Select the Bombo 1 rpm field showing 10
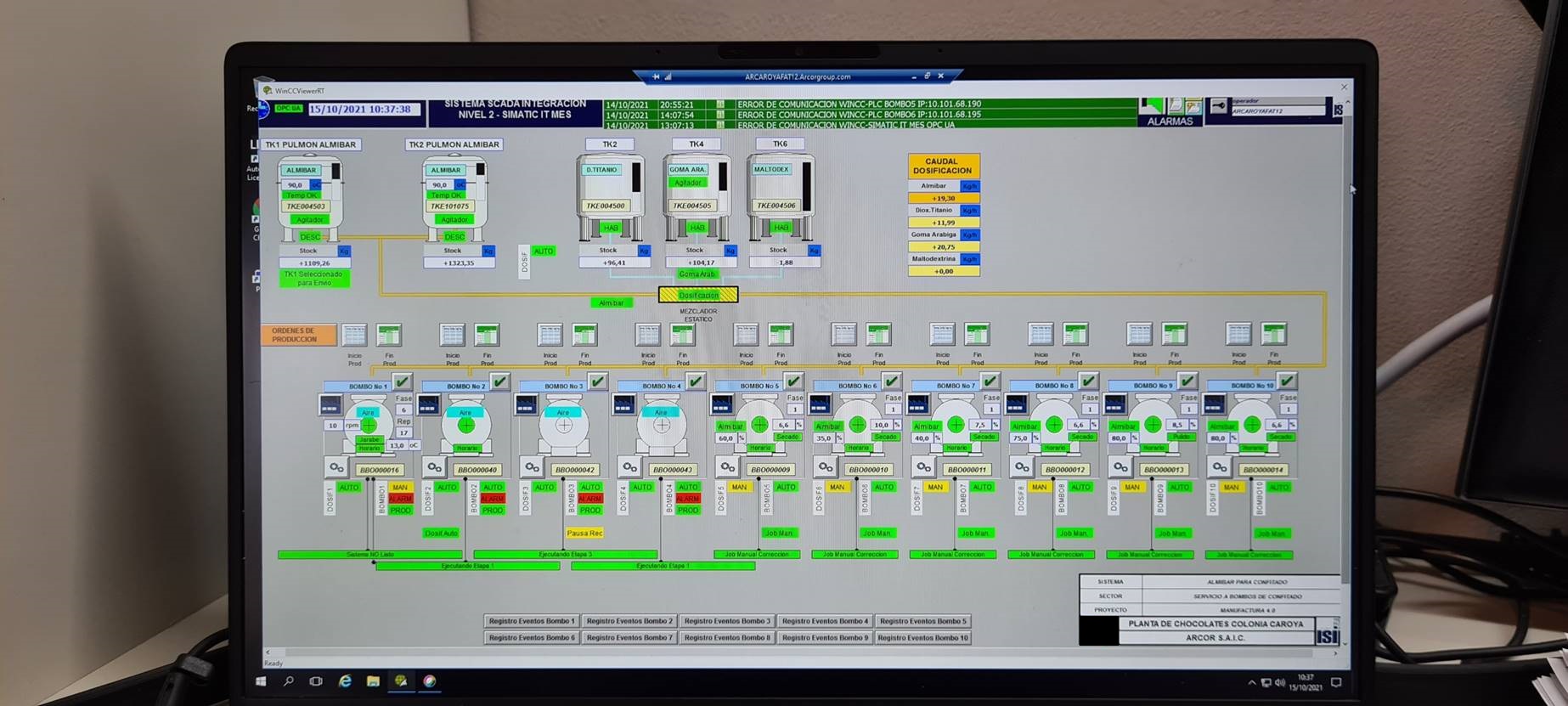Image resolution: width=1568 pixels, height=706 pixels. pyautogui.click(x=333, y=425)
